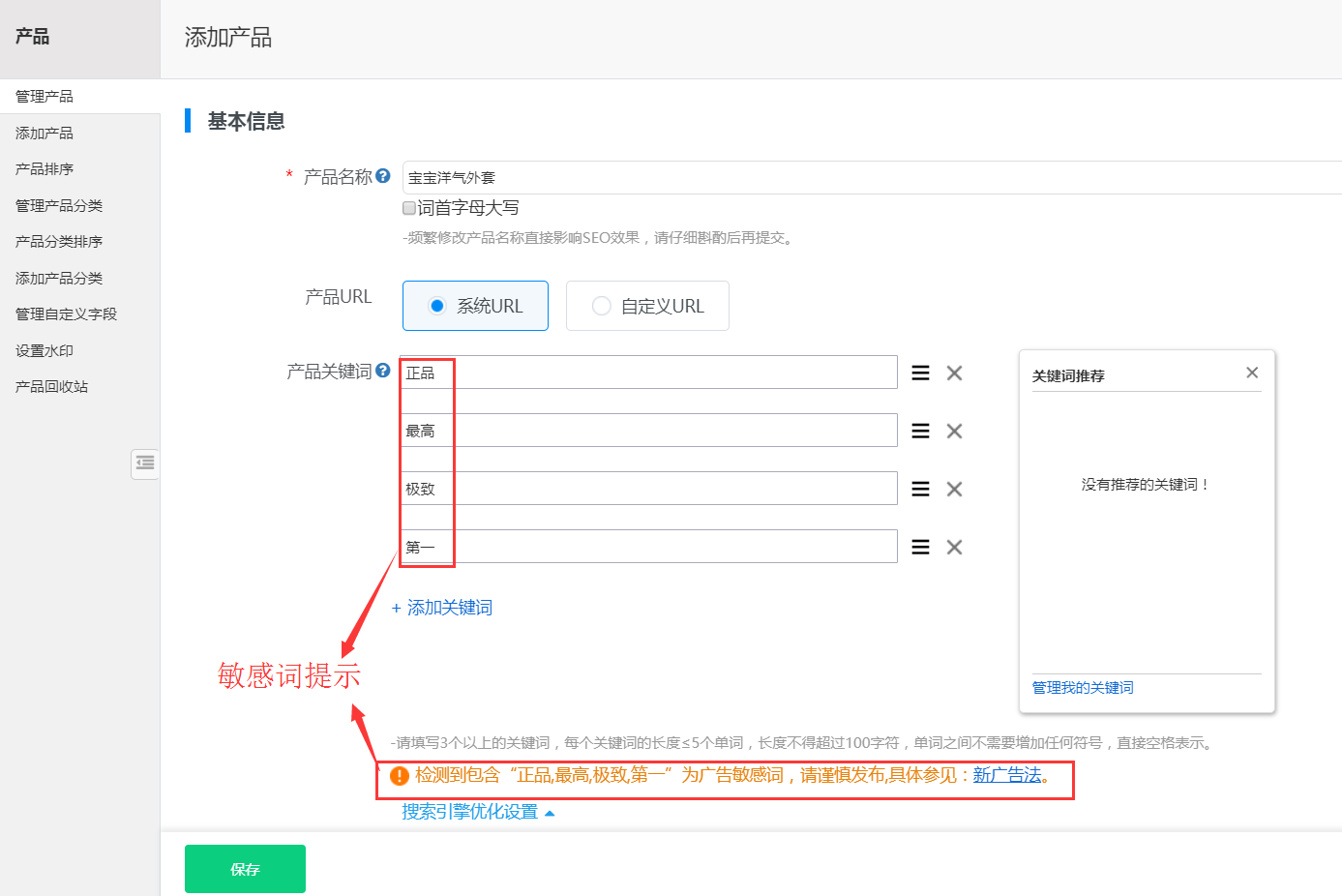This screenshot has height=896, width=1342.
Task: Close the 关键词推荐 panel
Action: pos(1252,373)
